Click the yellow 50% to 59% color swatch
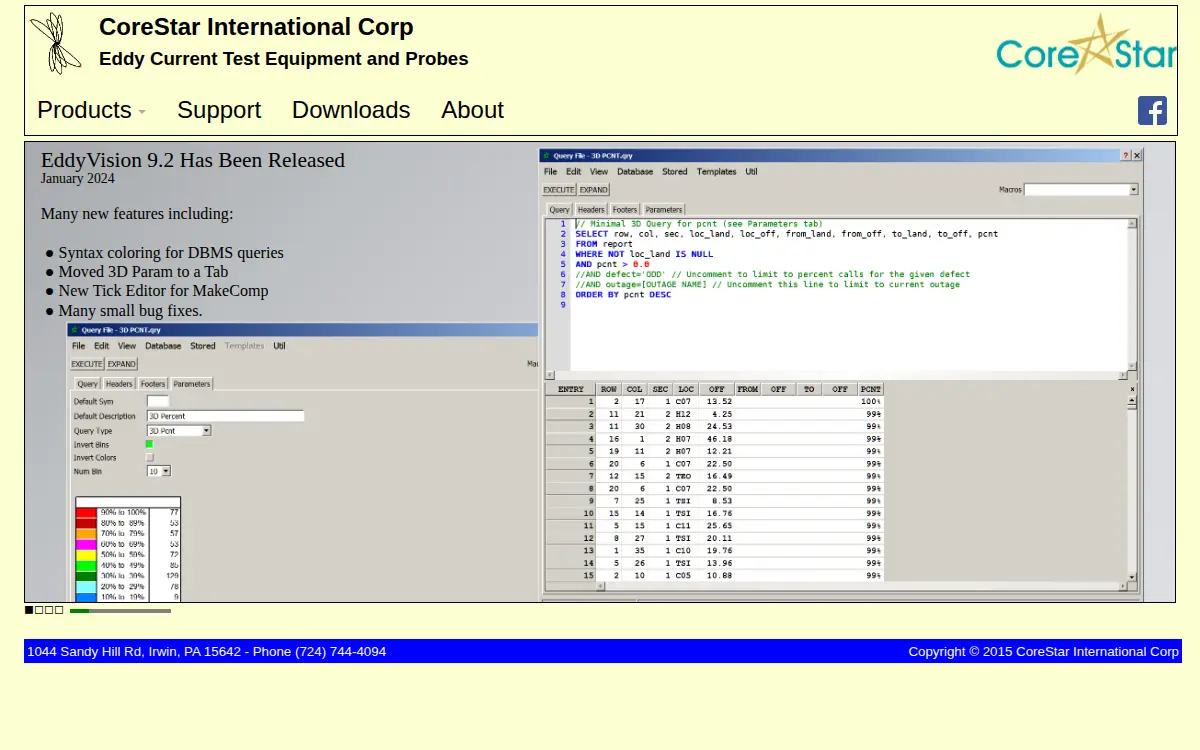 [87, 554]
